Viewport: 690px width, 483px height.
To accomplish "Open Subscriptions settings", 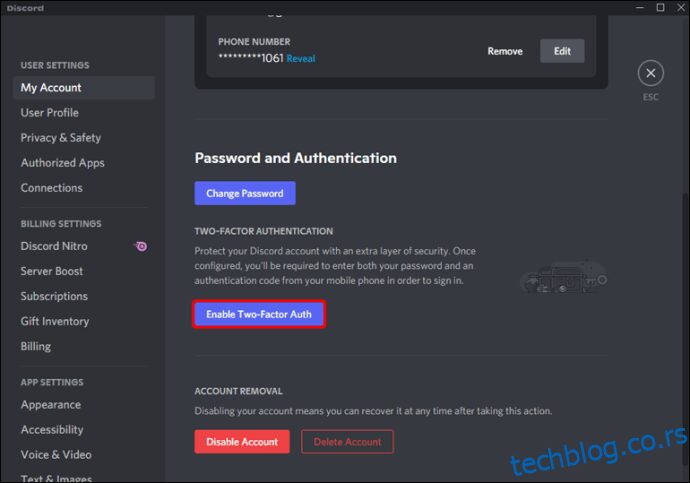I will click(x=84, y=296).
